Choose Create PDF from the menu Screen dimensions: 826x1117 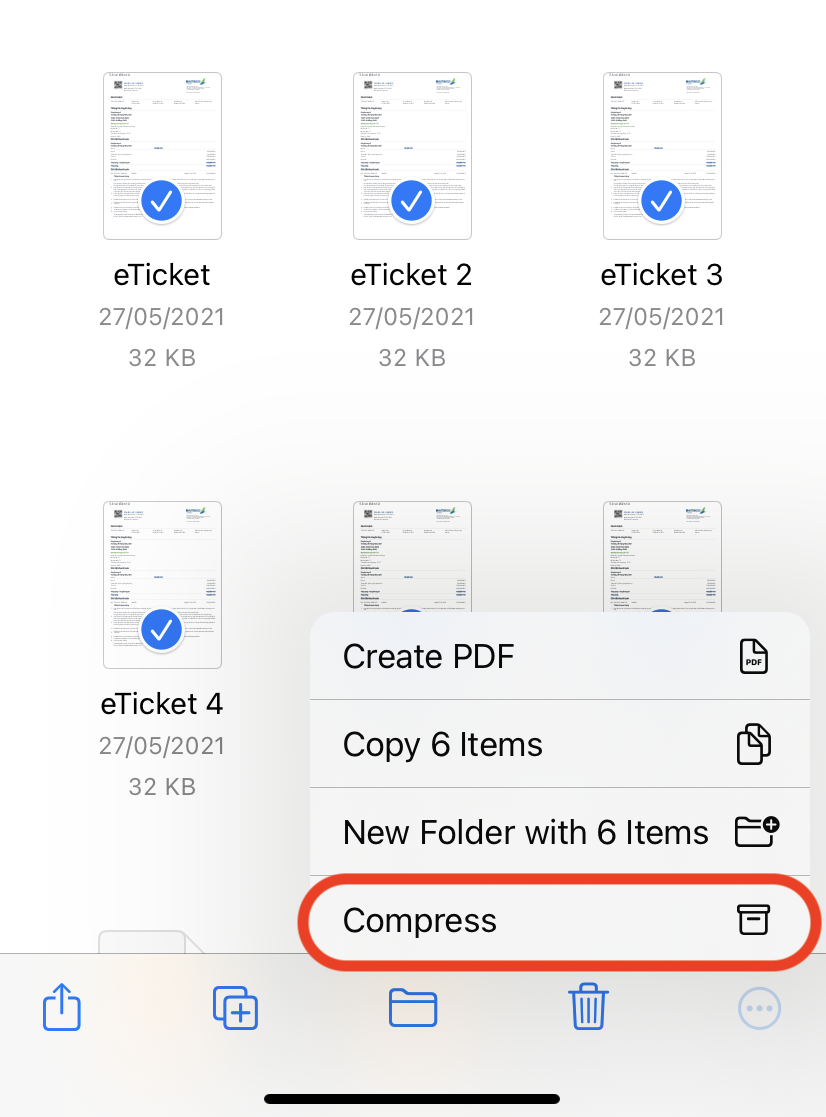coord(428,656)
